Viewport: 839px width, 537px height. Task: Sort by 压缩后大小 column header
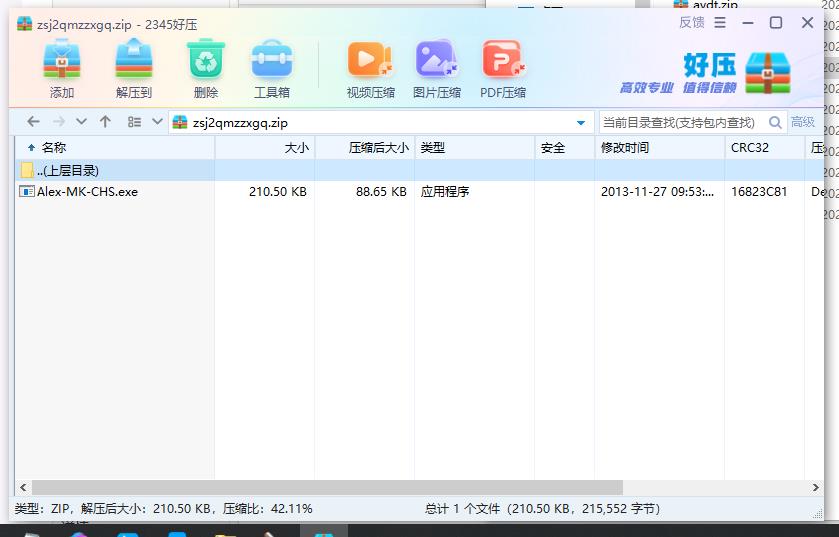tap(364, 148)
